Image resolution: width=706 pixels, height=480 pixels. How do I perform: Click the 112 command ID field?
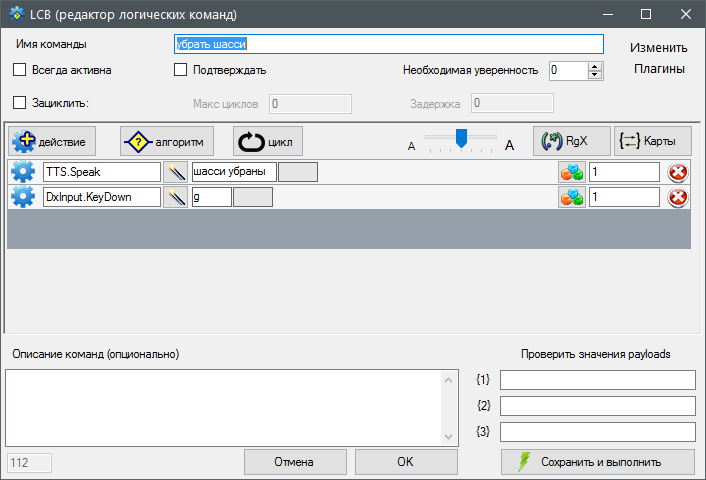[x=30, y=463]
